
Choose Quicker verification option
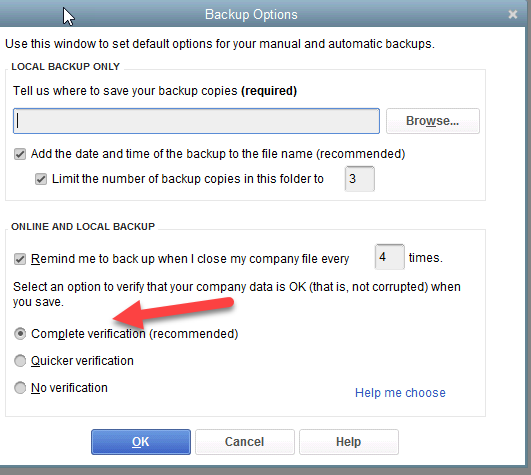pos(20,361)
